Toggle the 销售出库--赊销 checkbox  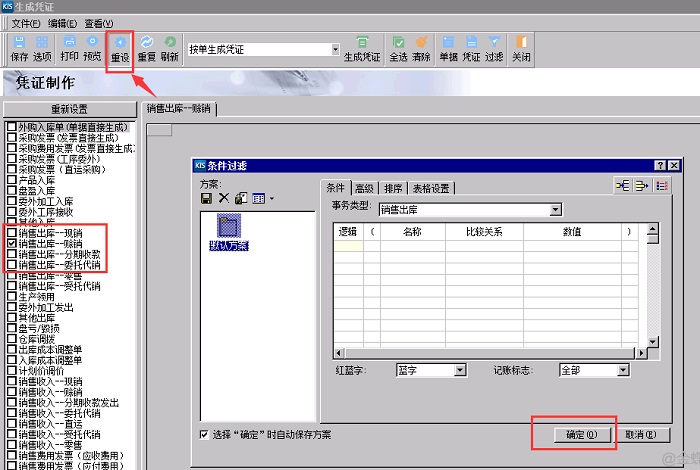point(12,243)
